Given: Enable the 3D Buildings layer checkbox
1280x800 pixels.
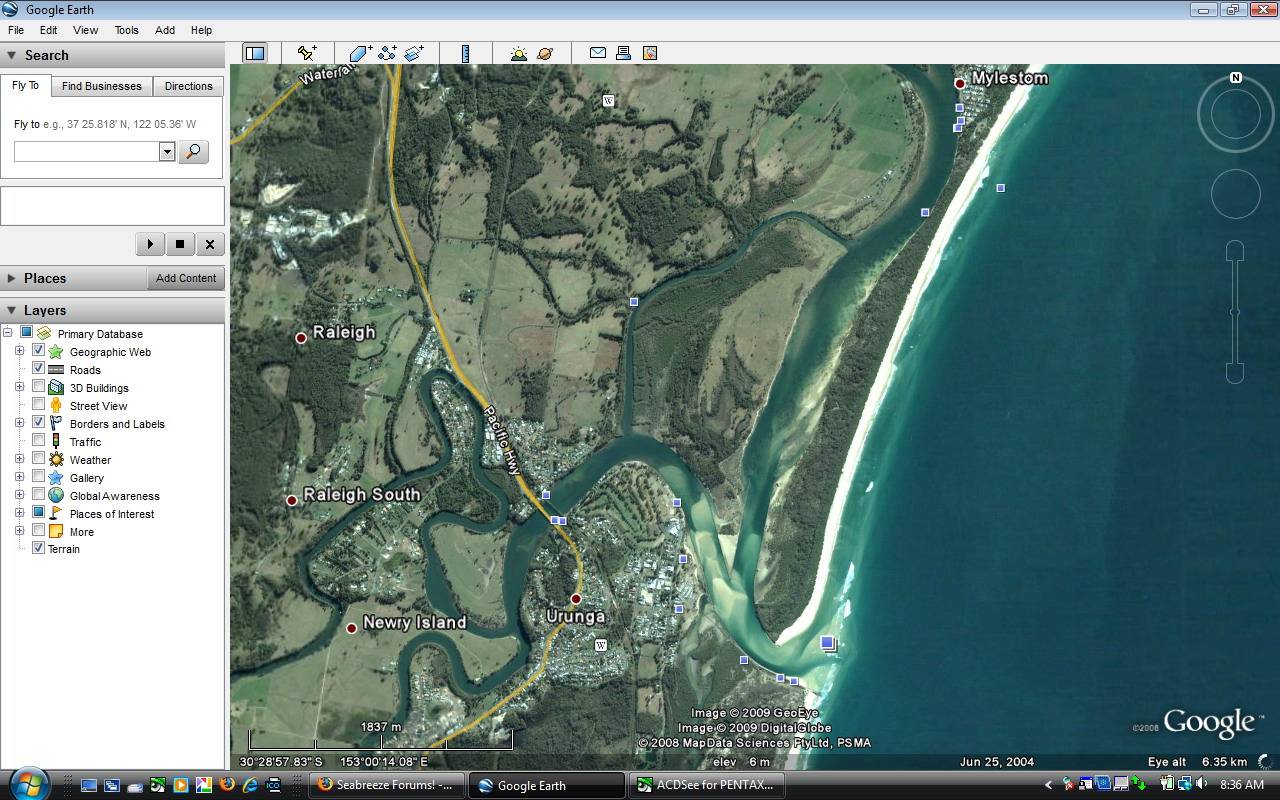Looking at the screenshot, I should click(x=39, y=387).
